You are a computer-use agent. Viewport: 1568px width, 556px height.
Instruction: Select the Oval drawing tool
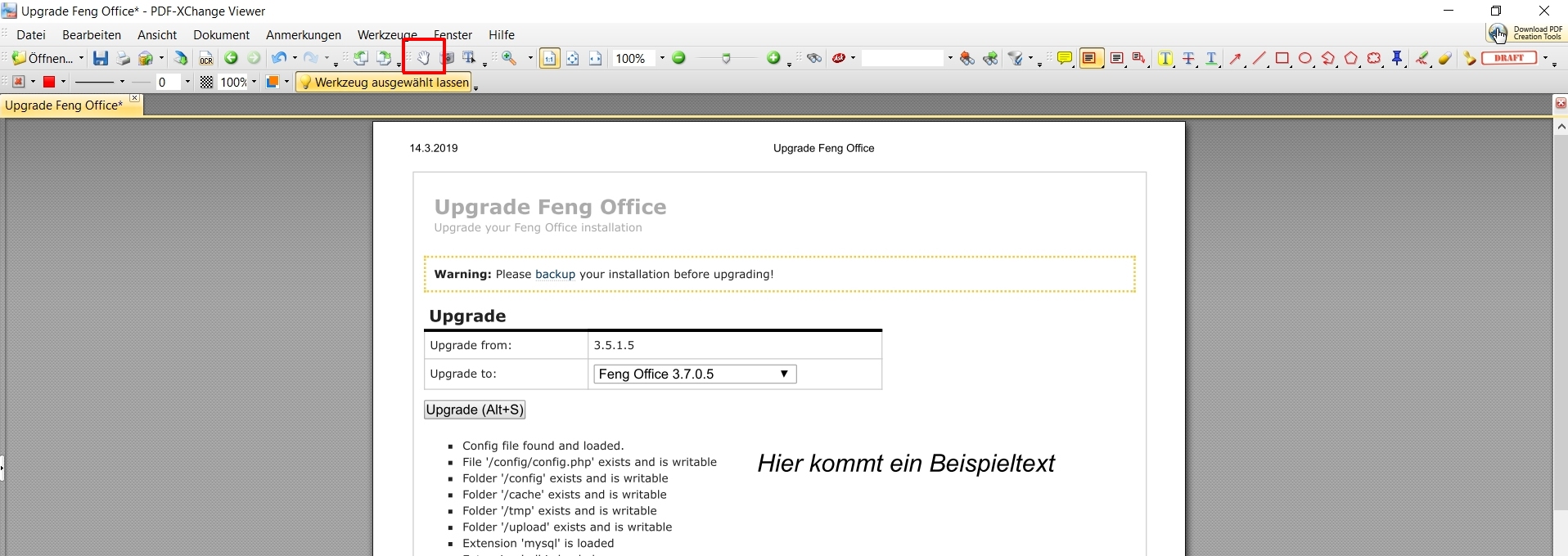[1305, 58]
